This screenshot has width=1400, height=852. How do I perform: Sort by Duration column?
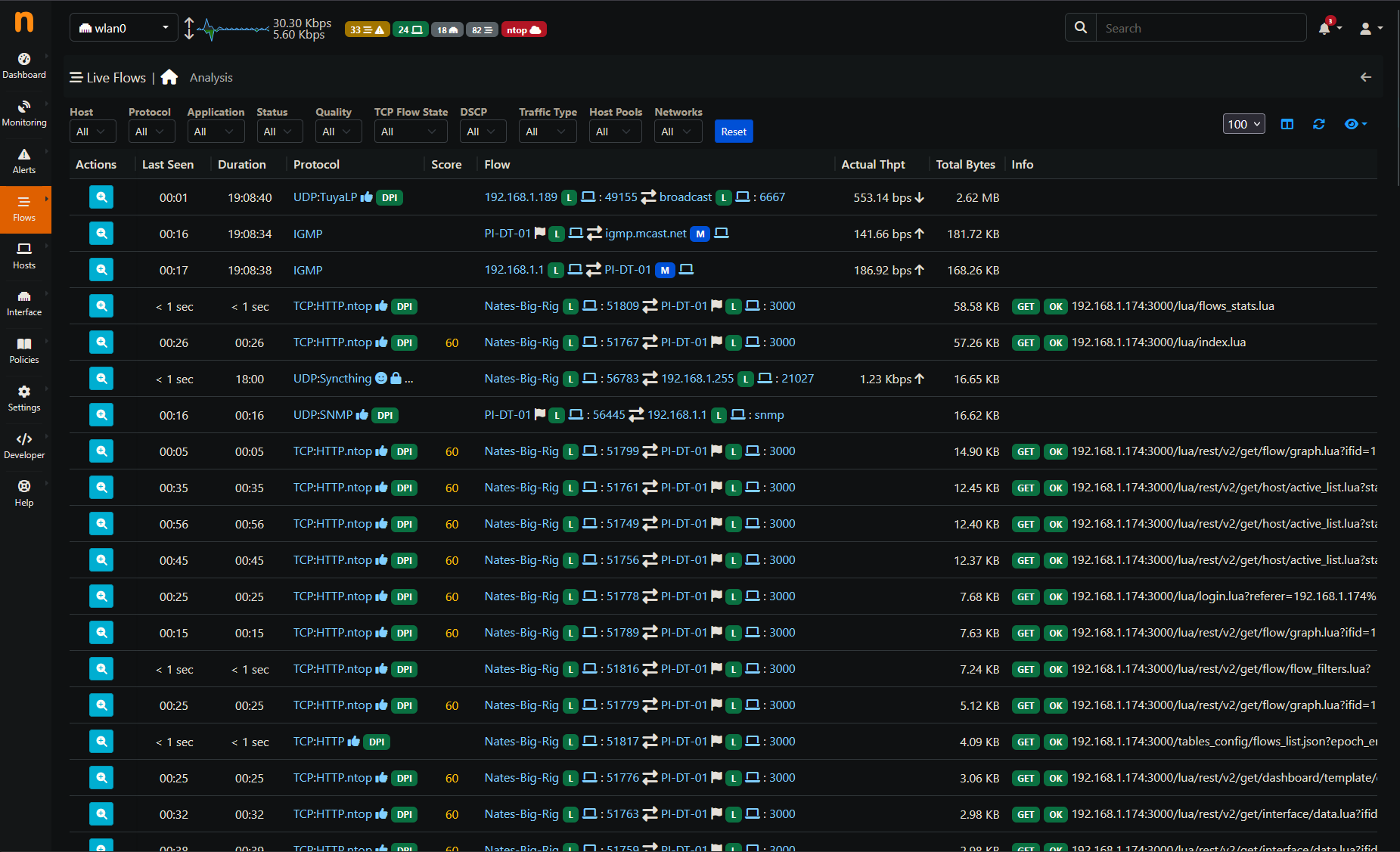242,164
